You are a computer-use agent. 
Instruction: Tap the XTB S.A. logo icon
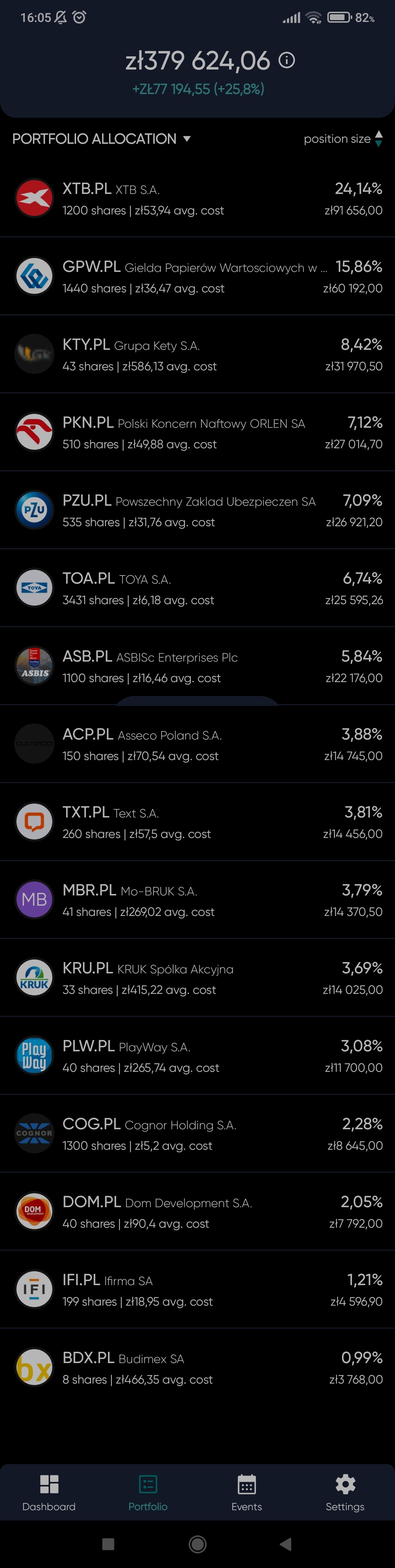[34, 198]
